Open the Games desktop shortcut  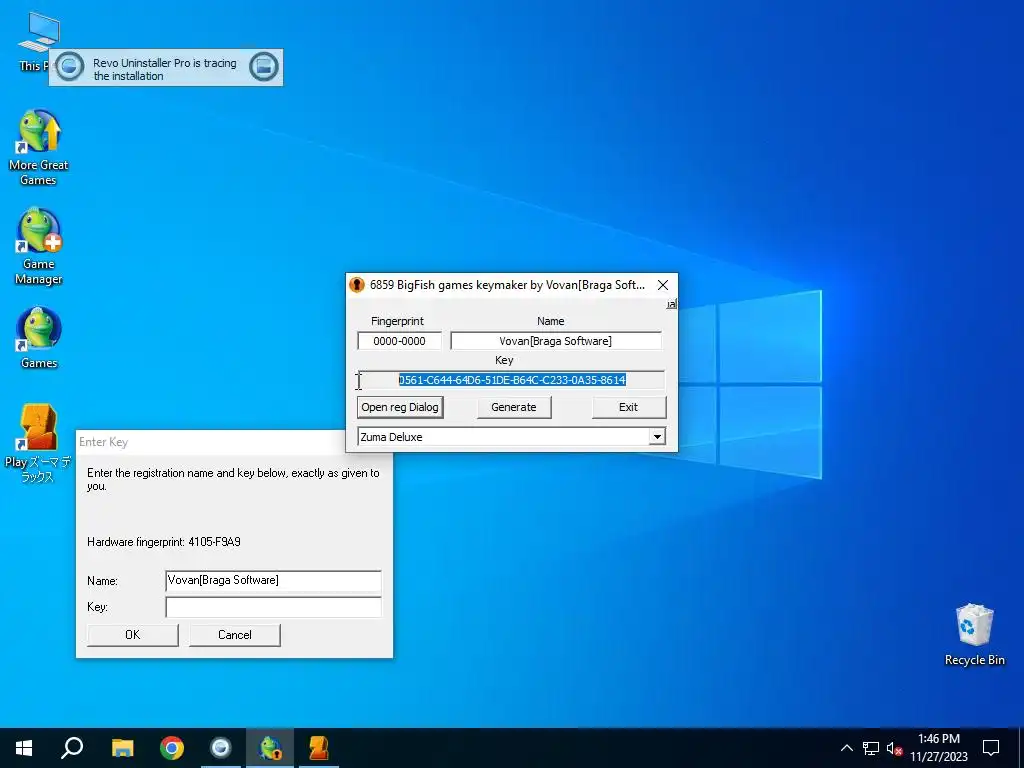[x=39, y=338]
